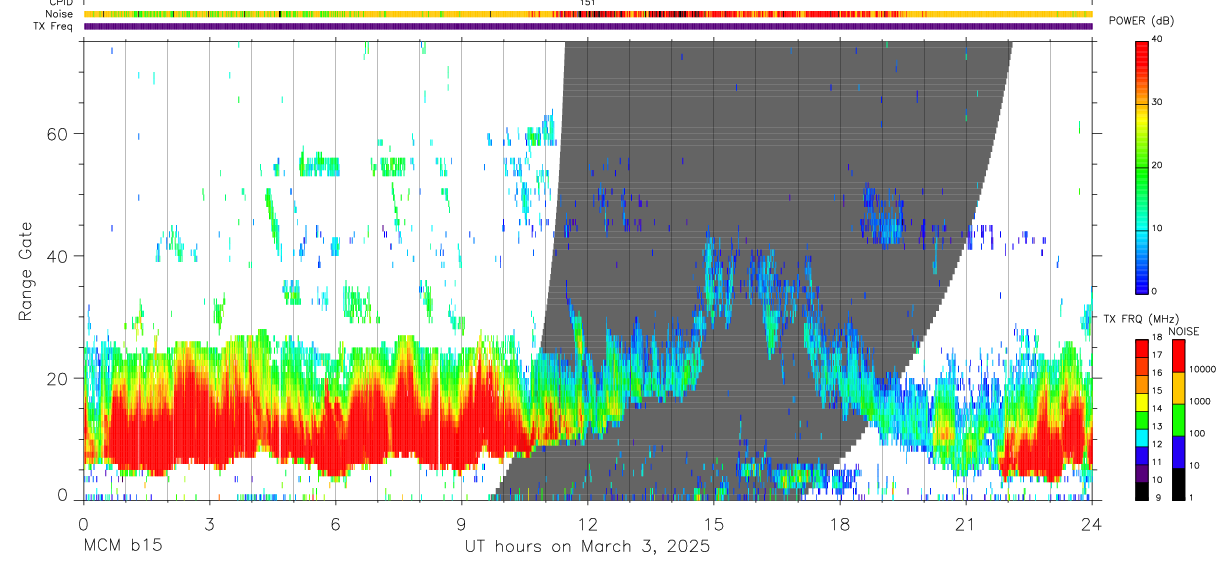Click x-axis hour tick 6
The width and height of the screenshot is (1228, 567).
[335, 523]
